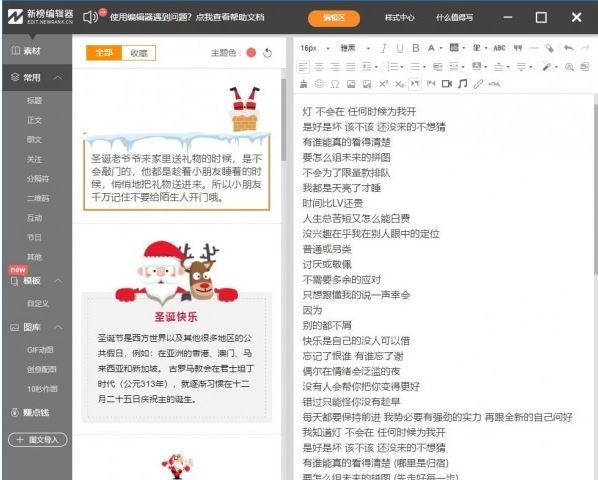Click the orange 编辑区 button
598x480 pixels.
click(334, 18)
